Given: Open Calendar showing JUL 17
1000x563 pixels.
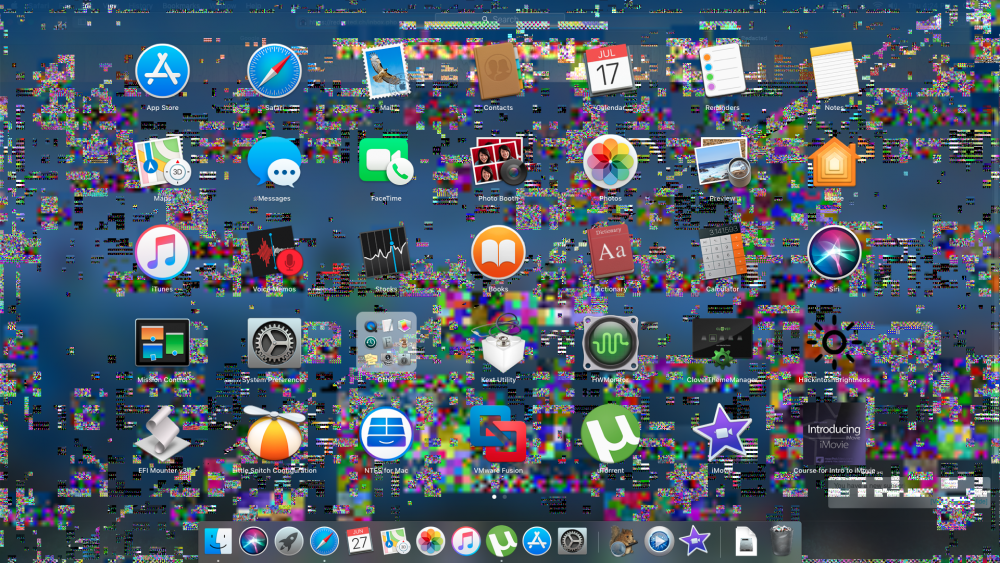Looking at the screenshot, I should [610, 71].
